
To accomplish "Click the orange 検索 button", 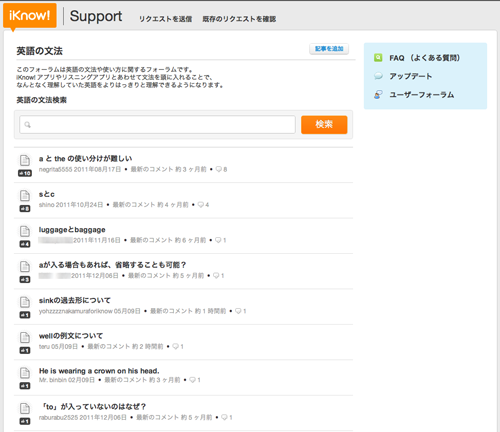I will tap(324, 125).
